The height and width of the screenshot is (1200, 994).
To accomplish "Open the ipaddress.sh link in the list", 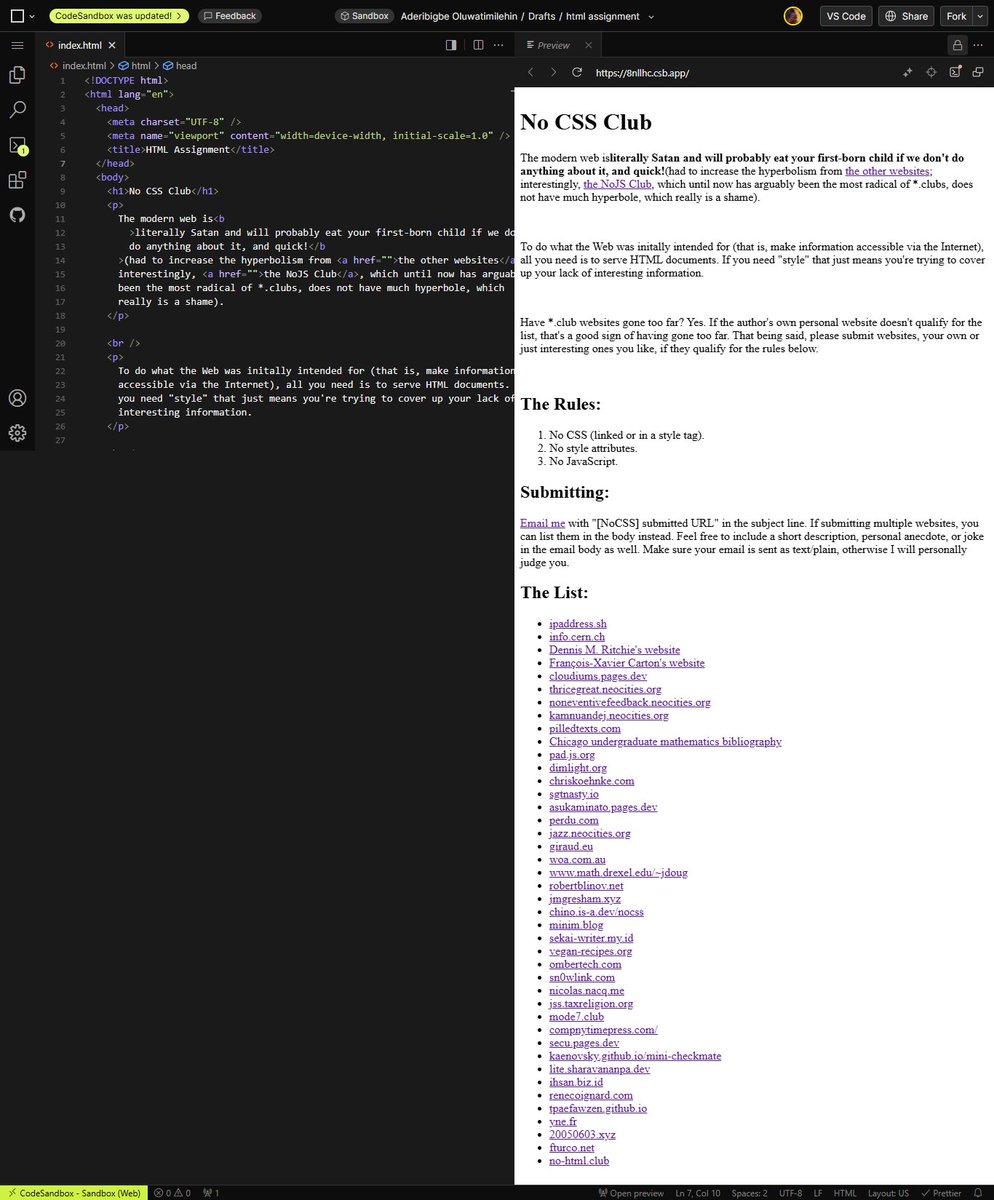I will (x=578, y=624).
